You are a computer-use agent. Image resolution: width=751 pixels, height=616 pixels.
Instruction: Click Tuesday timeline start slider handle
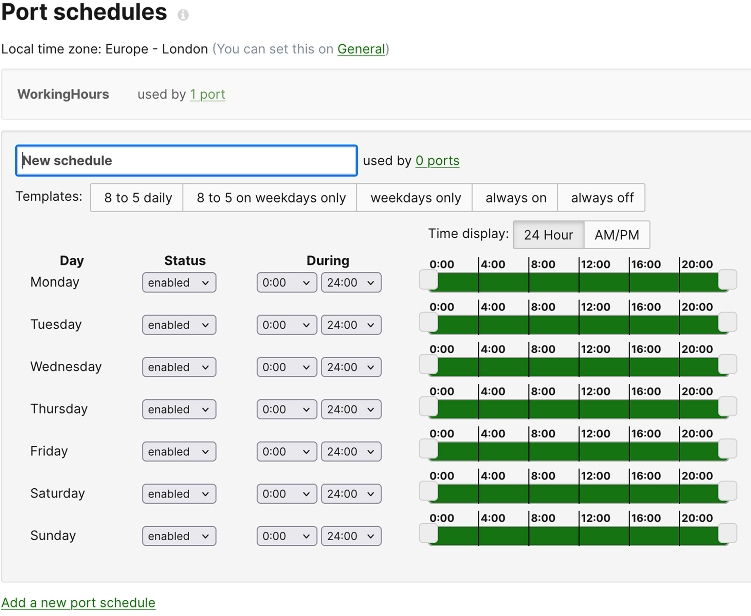429,322
